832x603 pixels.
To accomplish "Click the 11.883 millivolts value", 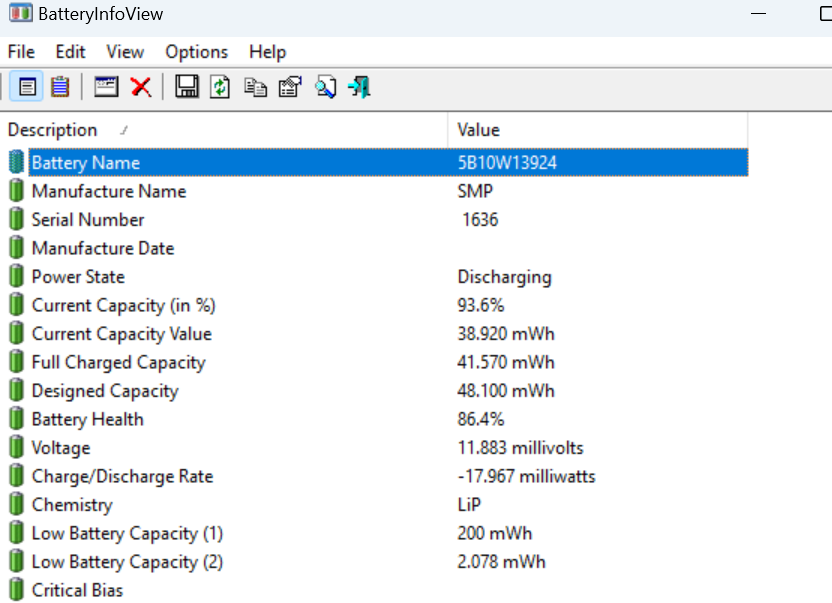I will (520, 447).
